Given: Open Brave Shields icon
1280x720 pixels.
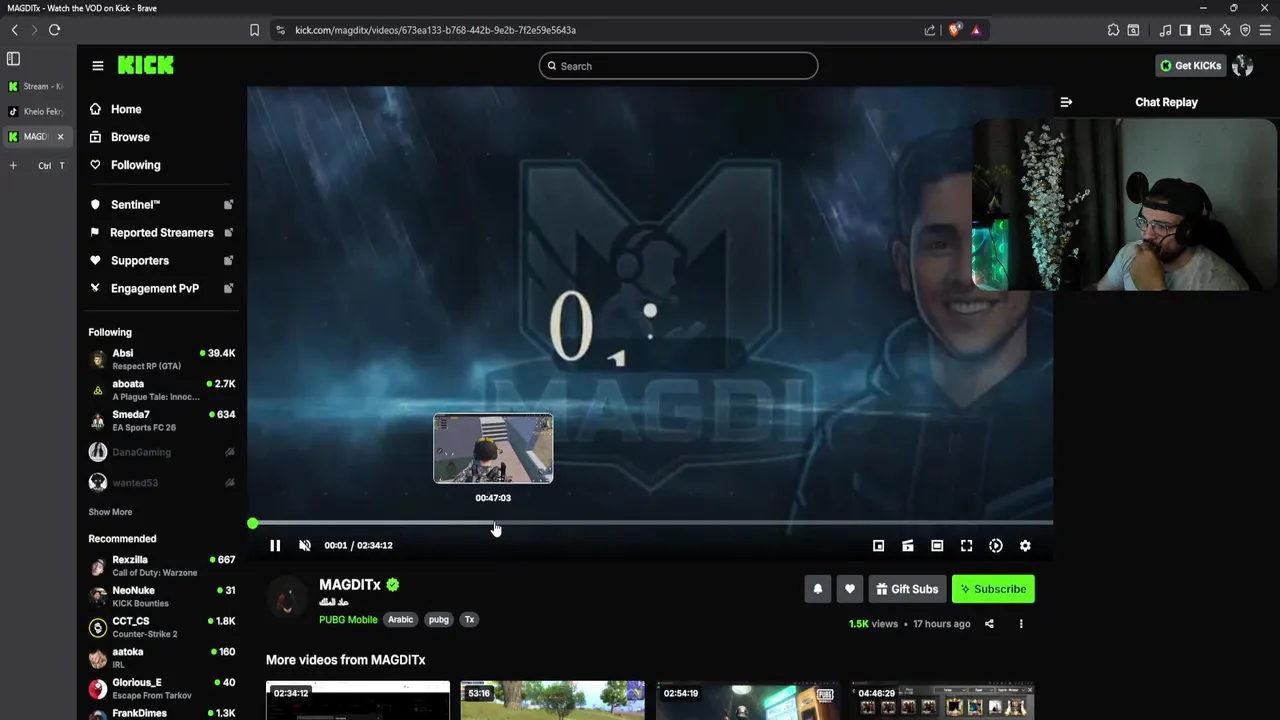Looking at the screenshot, I should (955, 30).
